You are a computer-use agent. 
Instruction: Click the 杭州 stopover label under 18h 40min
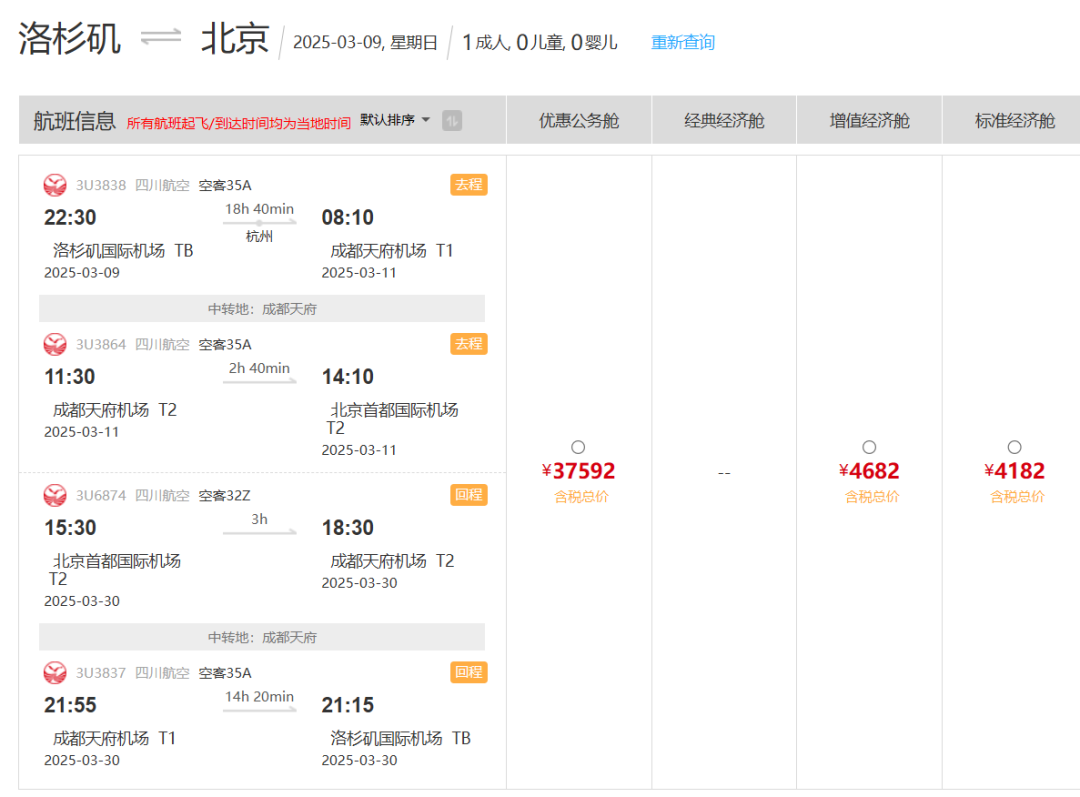(x=259, y=237)
